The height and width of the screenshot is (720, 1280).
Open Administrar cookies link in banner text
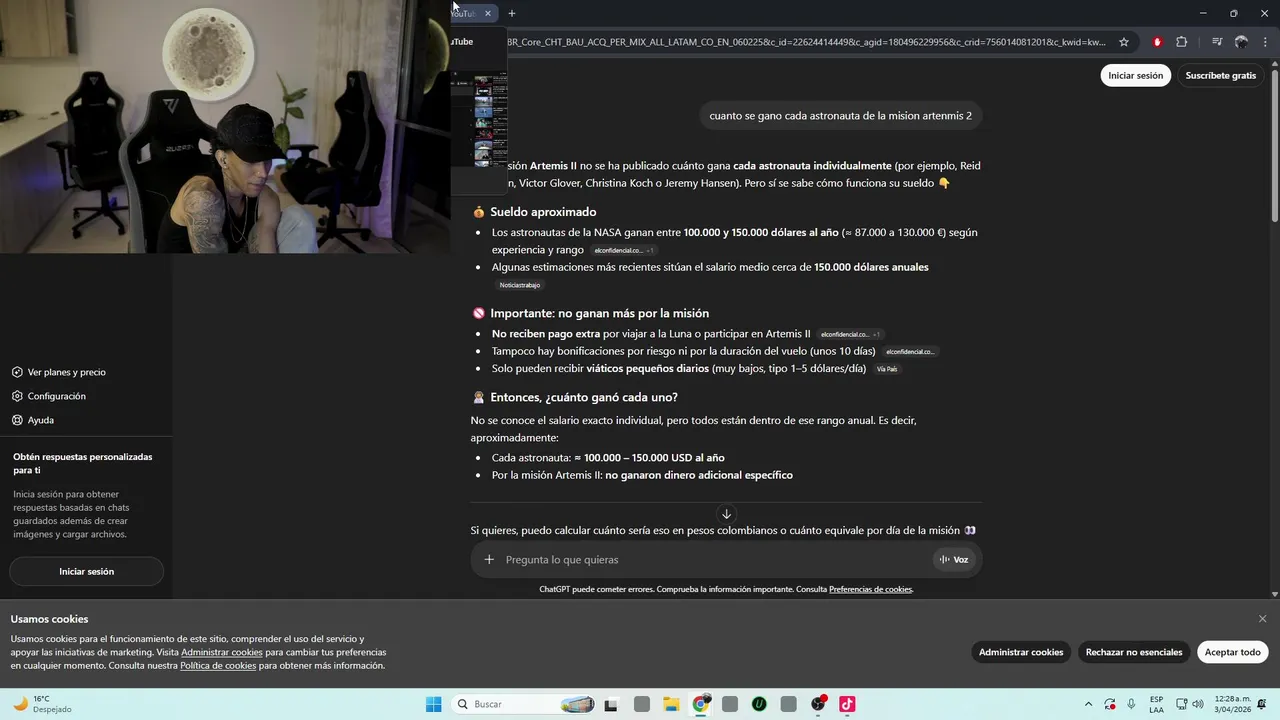(x=222, y=652)
